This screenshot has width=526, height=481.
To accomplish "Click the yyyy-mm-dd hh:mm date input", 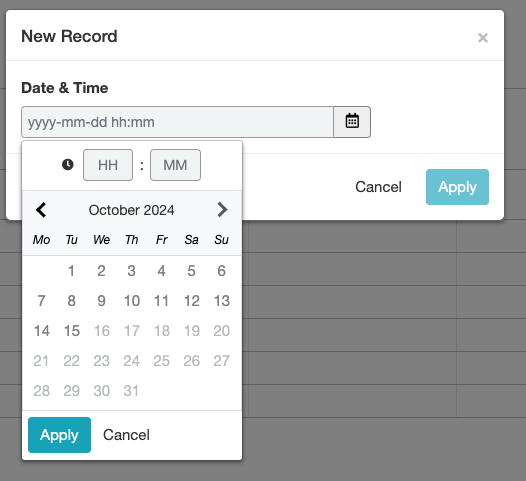I will [177, 122].
